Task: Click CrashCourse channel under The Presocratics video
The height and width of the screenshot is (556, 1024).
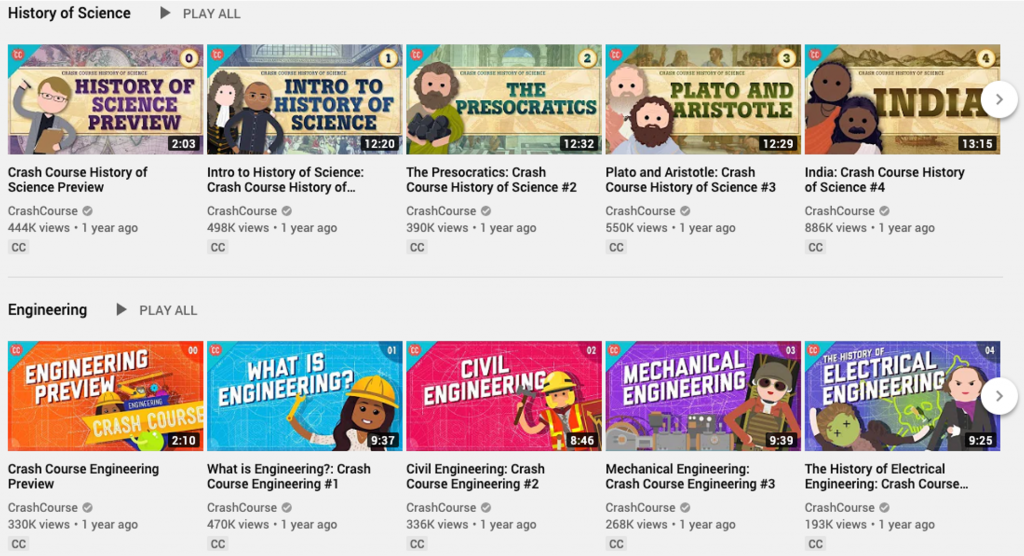Action: 441,211
